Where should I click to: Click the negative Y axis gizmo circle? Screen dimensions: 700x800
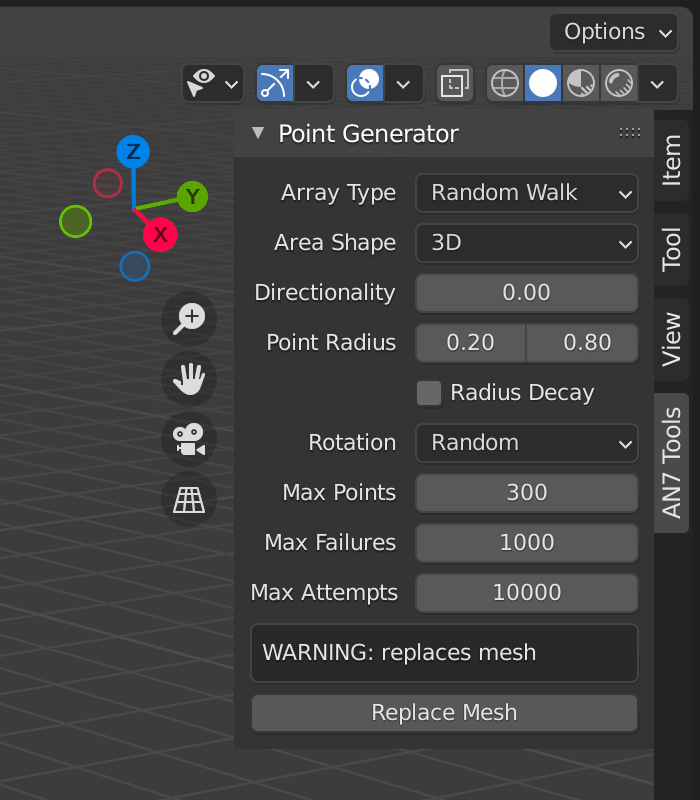pyautogui.click(x=76, y=221)
